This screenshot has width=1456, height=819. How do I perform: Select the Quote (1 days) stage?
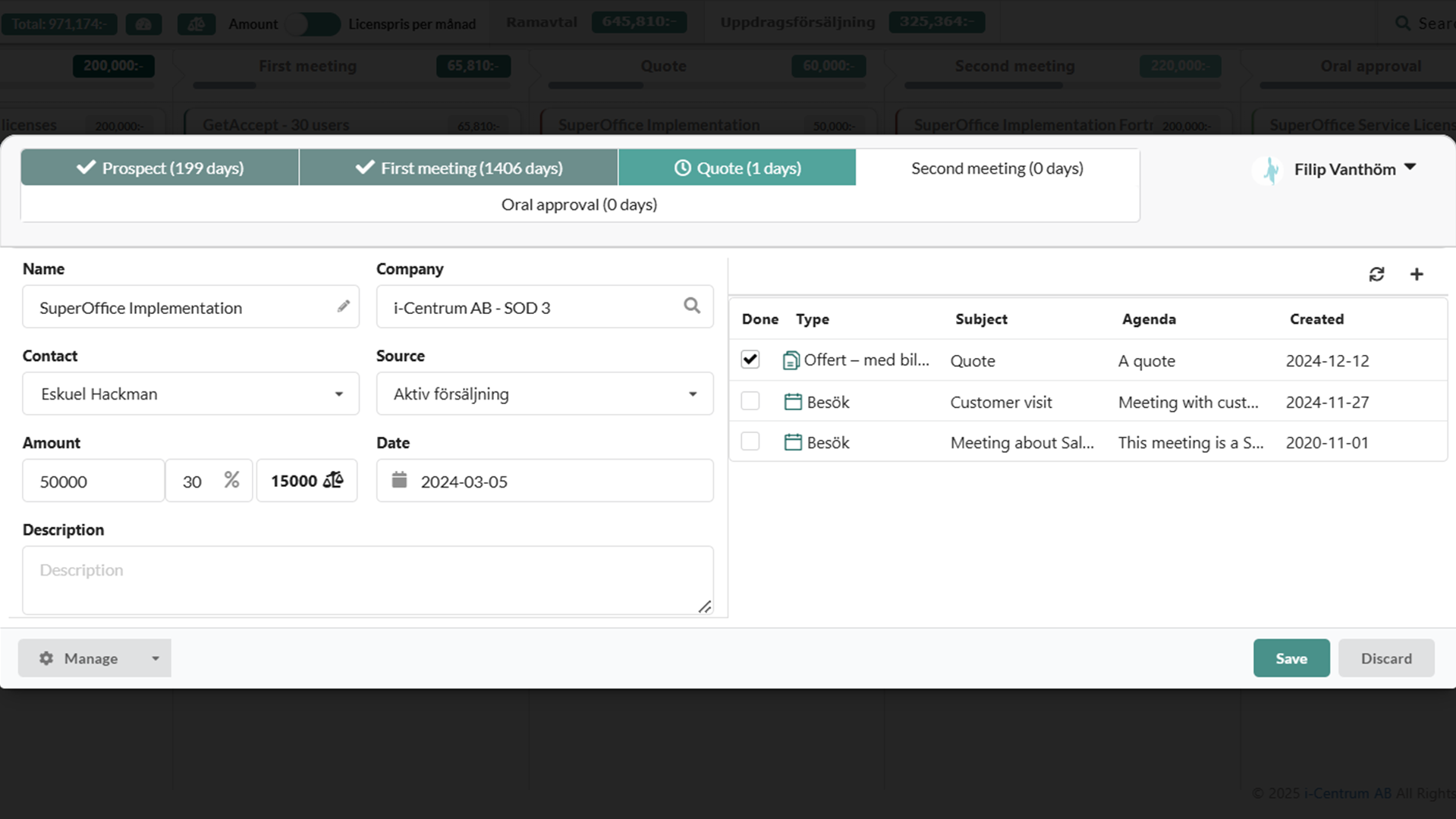click(737, 168)
